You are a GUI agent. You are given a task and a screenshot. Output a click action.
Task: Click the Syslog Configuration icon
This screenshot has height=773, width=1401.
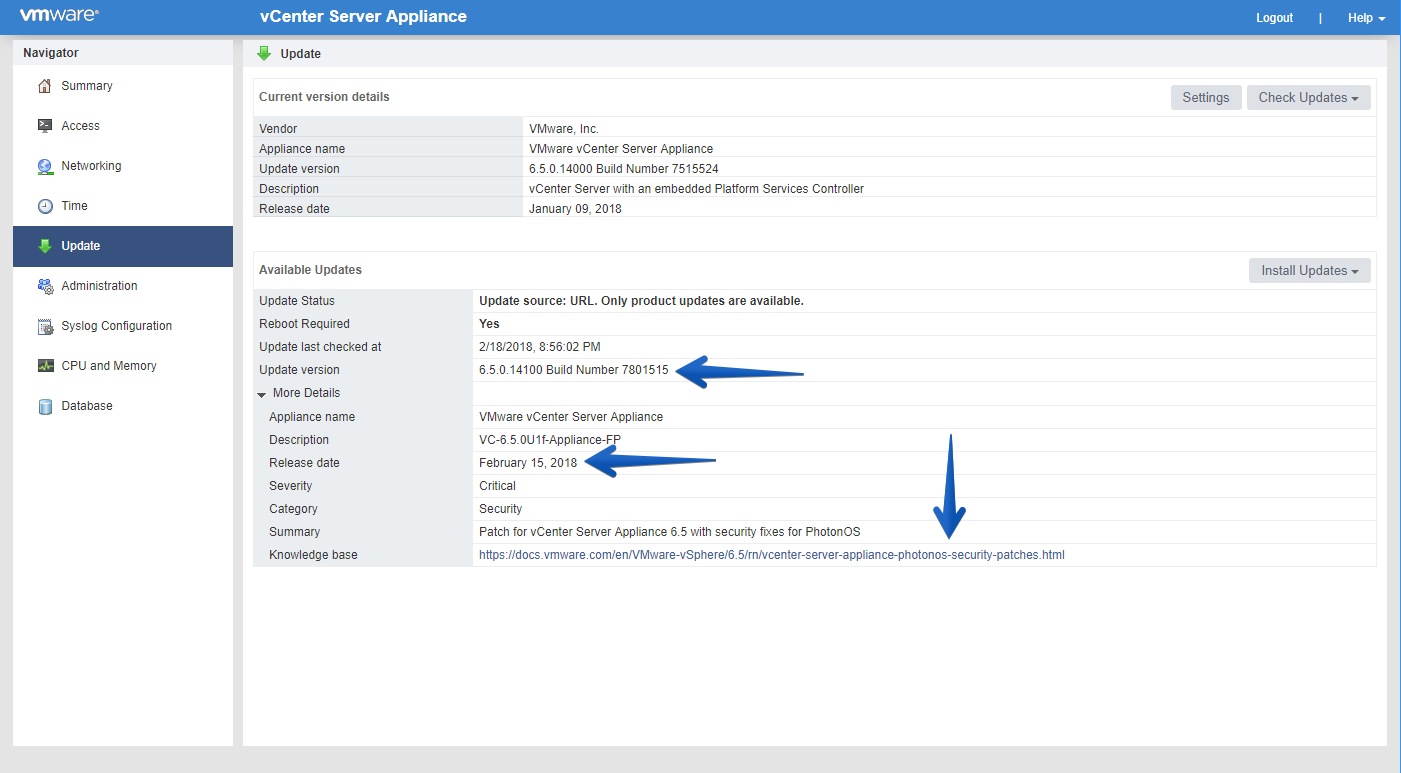pyautogui.click(x=44, y=326)
